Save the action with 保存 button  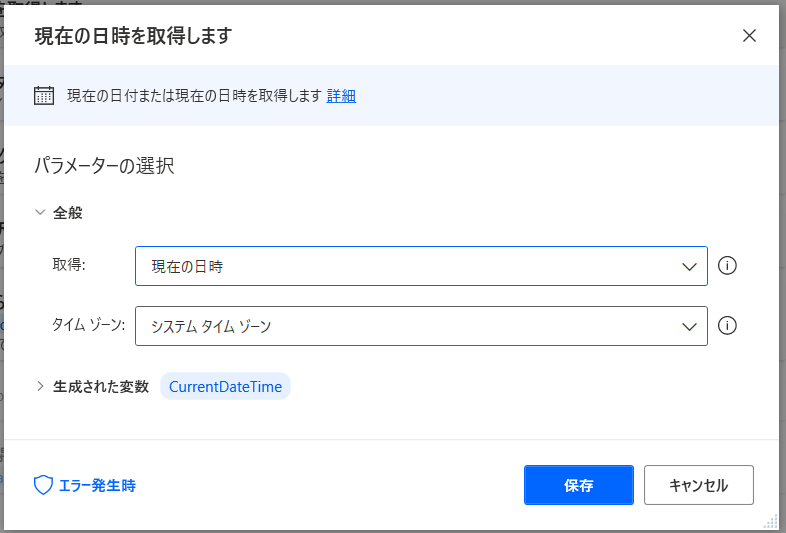pos(578,485)
